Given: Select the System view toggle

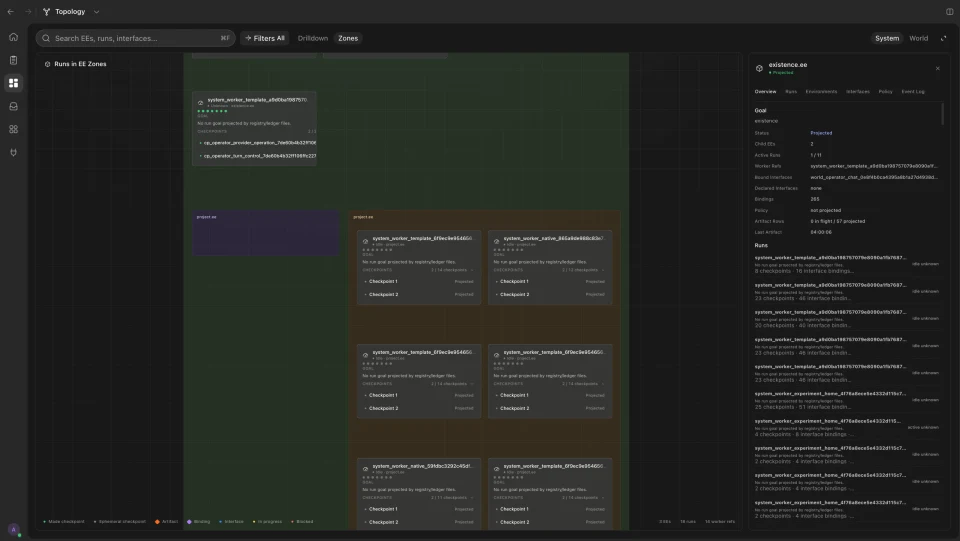Looking at the screenshot, I should coord(887,38).
